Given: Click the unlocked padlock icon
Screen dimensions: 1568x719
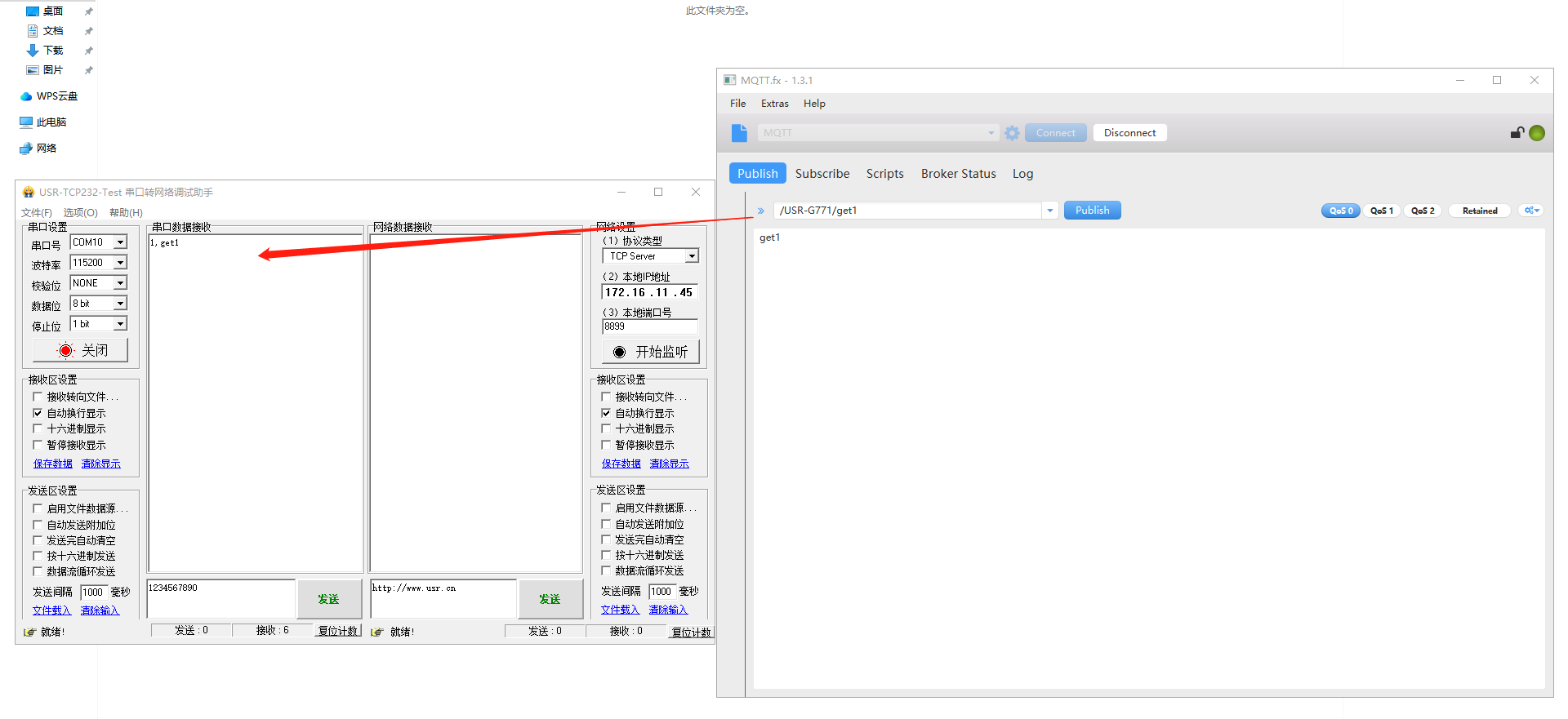Looking at the screenshot, I should click(1517, 133).
